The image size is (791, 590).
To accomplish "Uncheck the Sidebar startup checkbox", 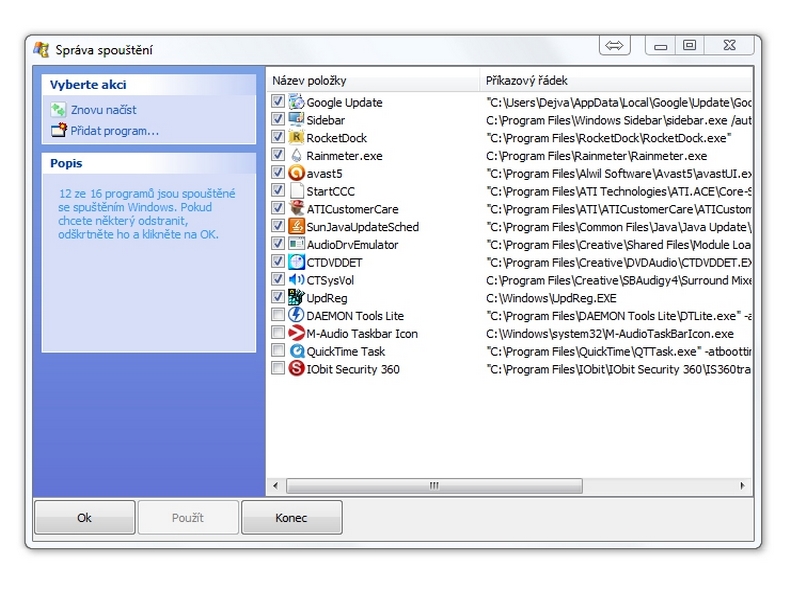I will click(278, 120).
